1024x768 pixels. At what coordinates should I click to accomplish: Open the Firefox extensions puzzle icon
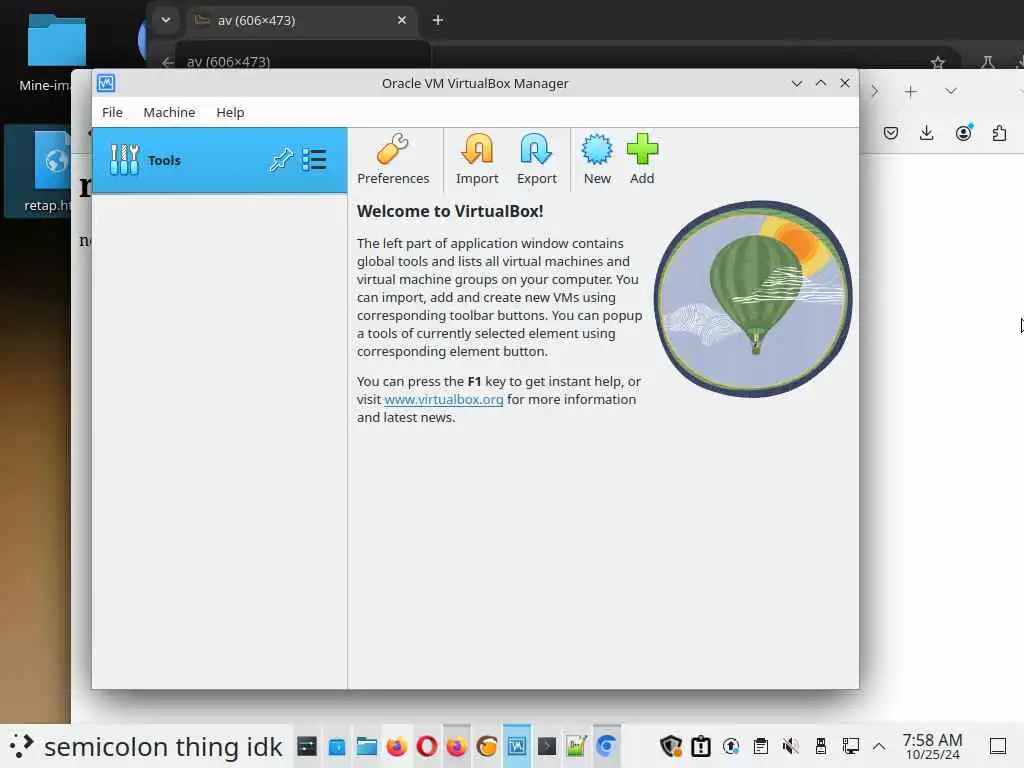pyautogui.click(x=999, y=133)
